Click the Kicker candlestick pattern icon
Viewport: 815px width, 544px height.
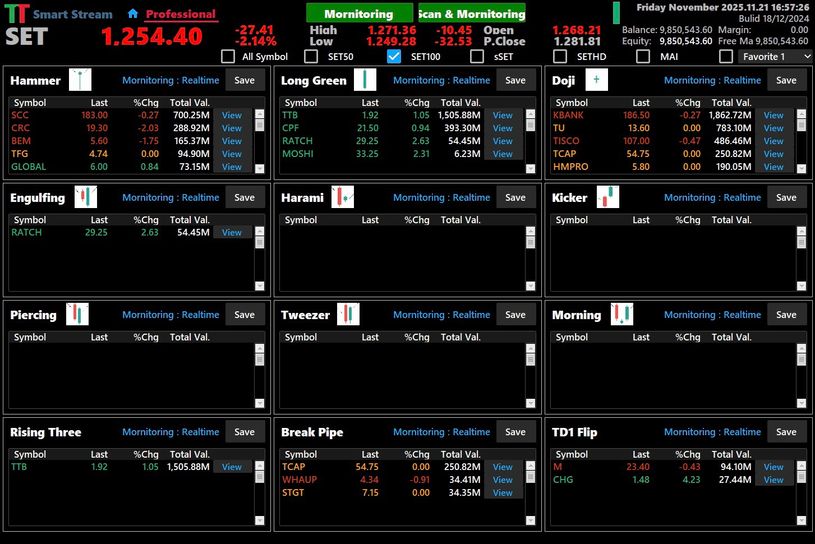coord(607,197)
